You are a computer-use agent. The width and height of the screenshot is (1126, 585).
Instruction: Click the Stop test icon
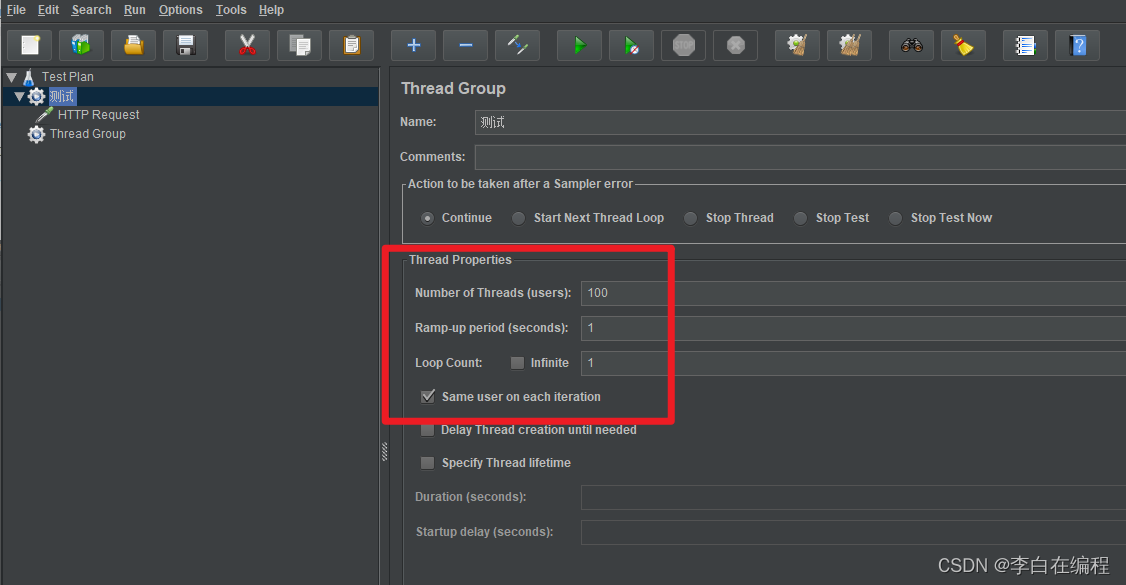pyautogui.click(x=684, y=46)
